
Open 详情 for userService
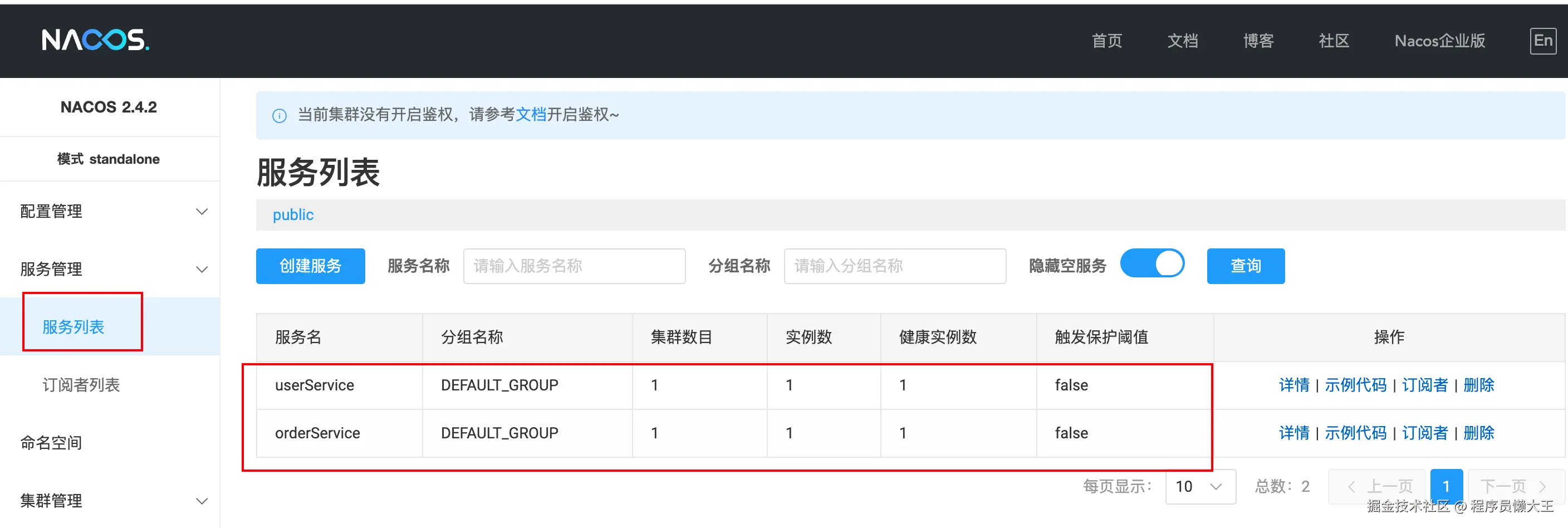click(x=1293, y=385)
